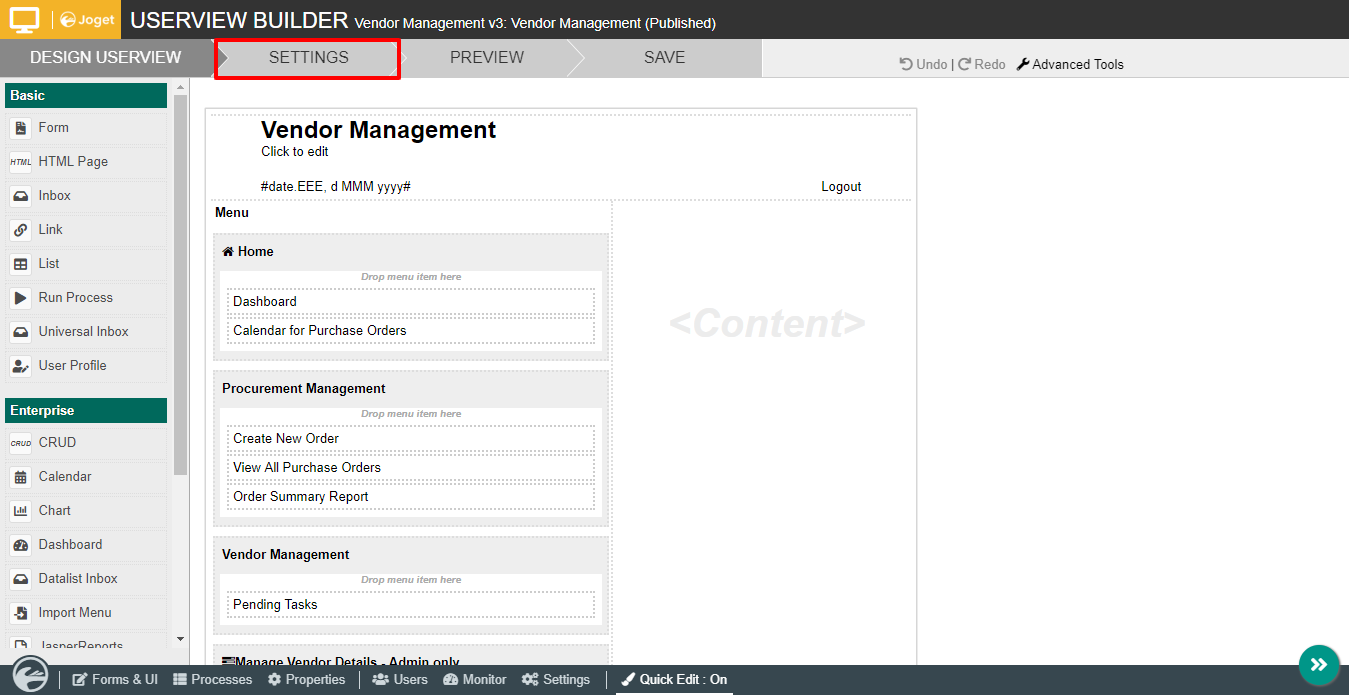Open Forms & UI in the bottom admin bar
Viewport: 1349px width, 695px height.
115,679
